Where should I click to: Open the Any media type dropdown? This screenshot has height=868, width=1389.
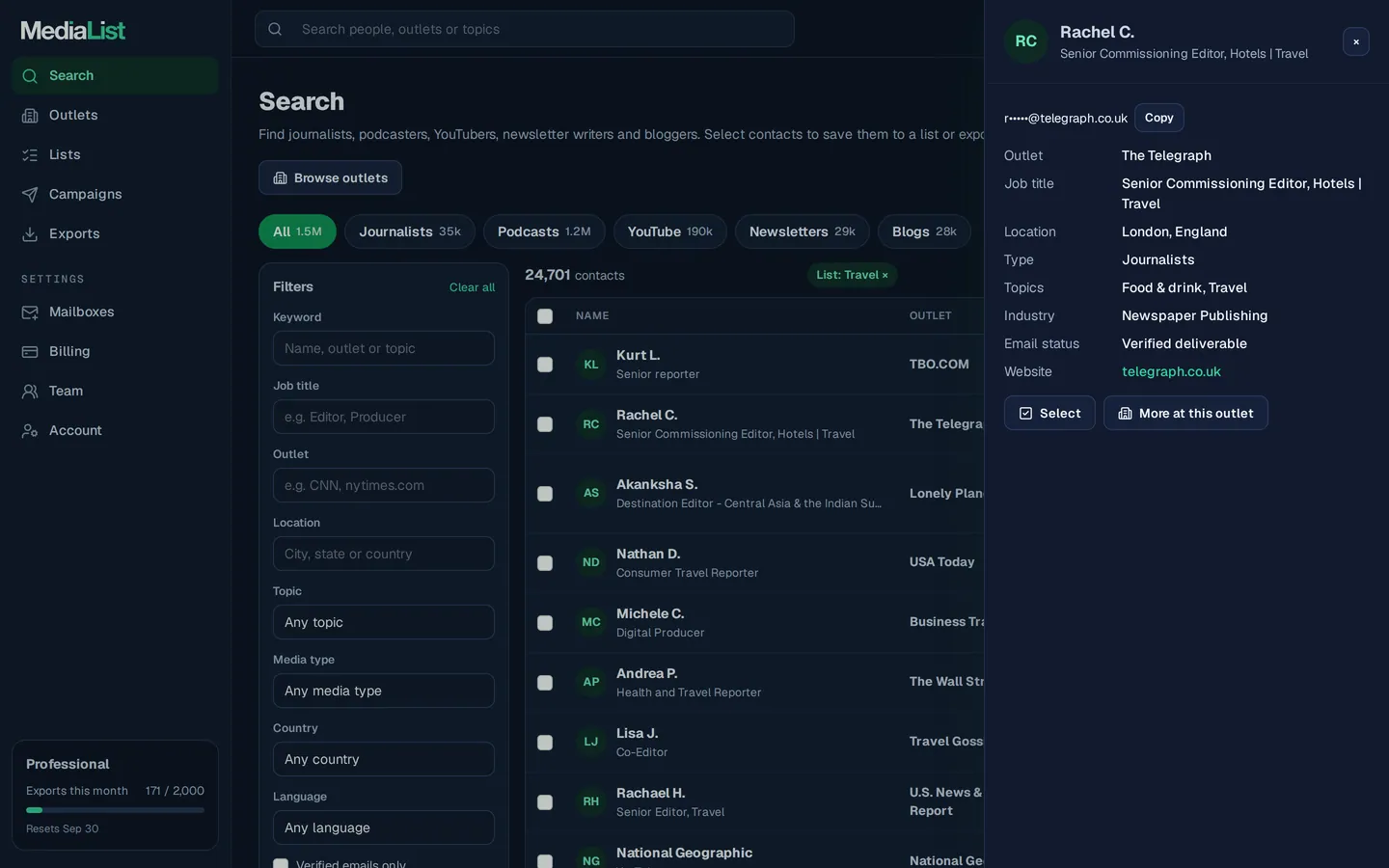(x=384, y=691)
